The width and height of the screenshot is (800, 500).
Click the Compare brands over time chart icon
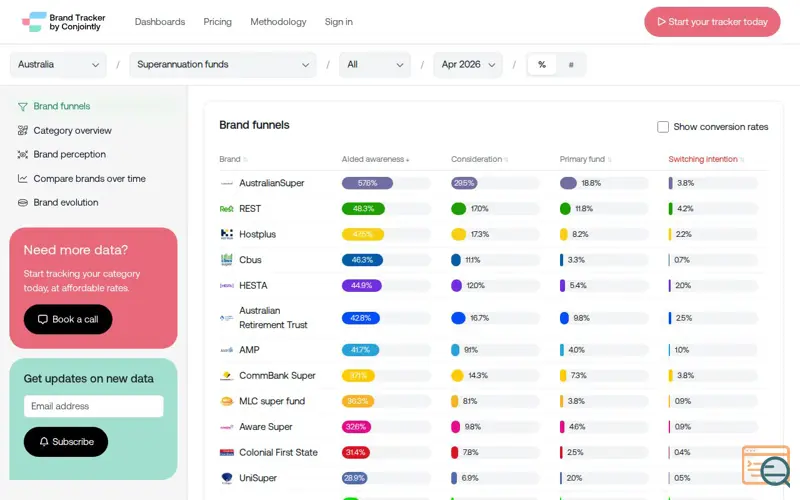click(22, 179)
